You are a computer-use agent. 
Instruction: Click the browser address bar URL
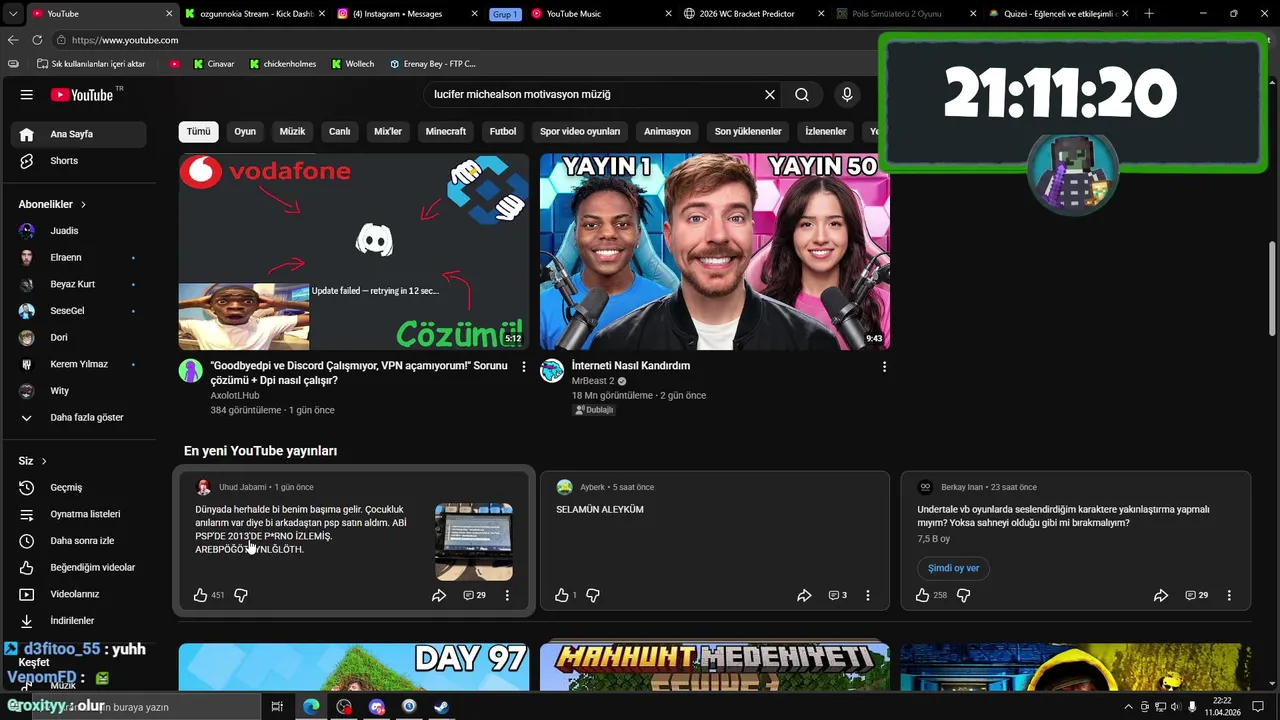[125, 40]
